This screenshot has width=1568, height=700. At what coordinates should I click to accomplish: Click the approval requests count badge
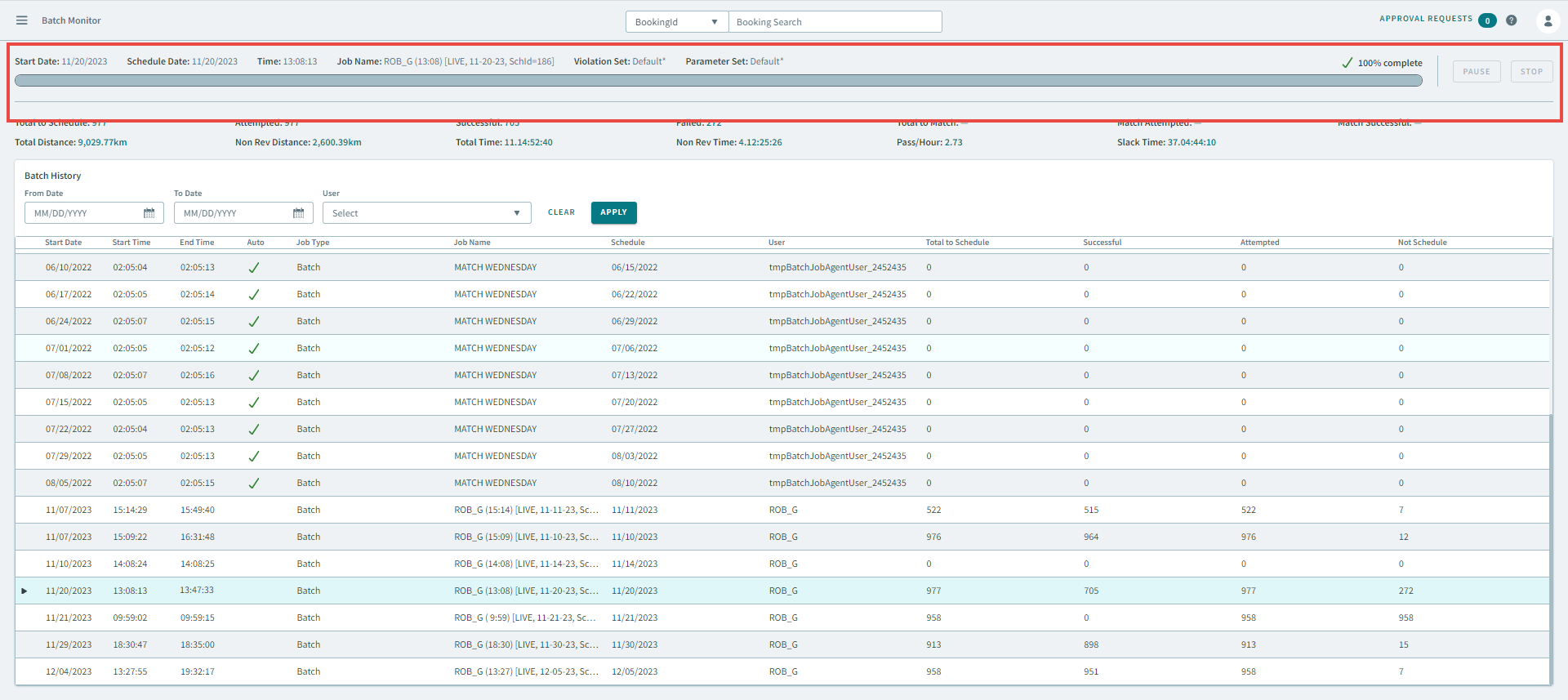pos(1487,20)
